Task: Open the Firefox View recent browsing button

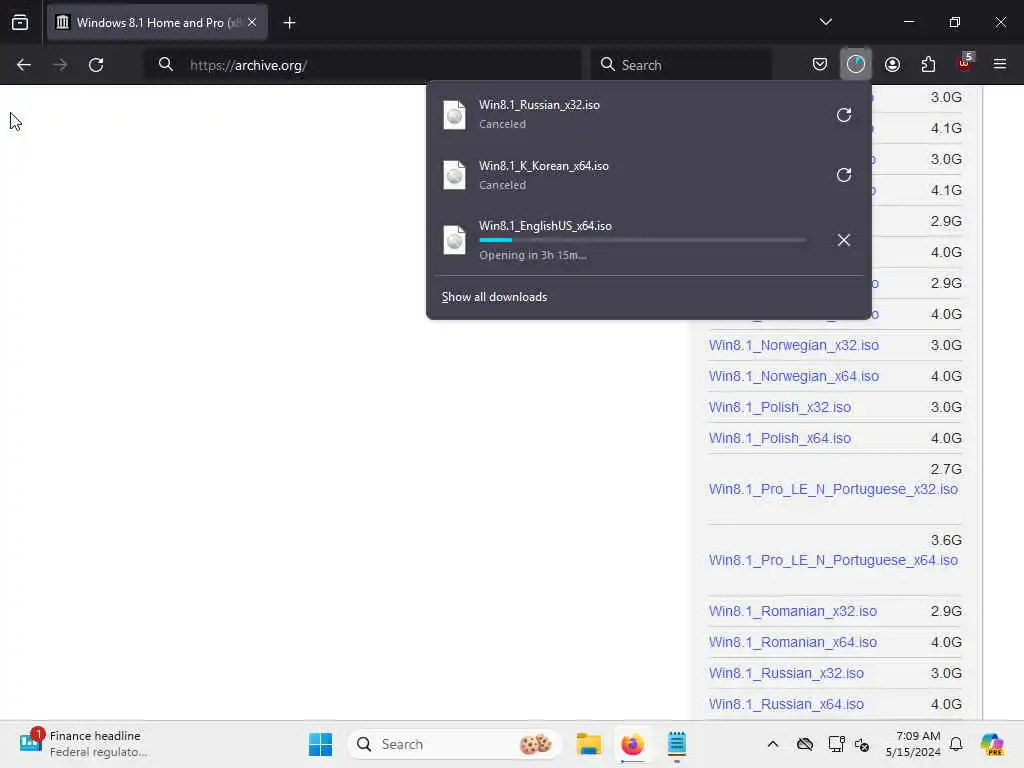Action: pos(20,22)
